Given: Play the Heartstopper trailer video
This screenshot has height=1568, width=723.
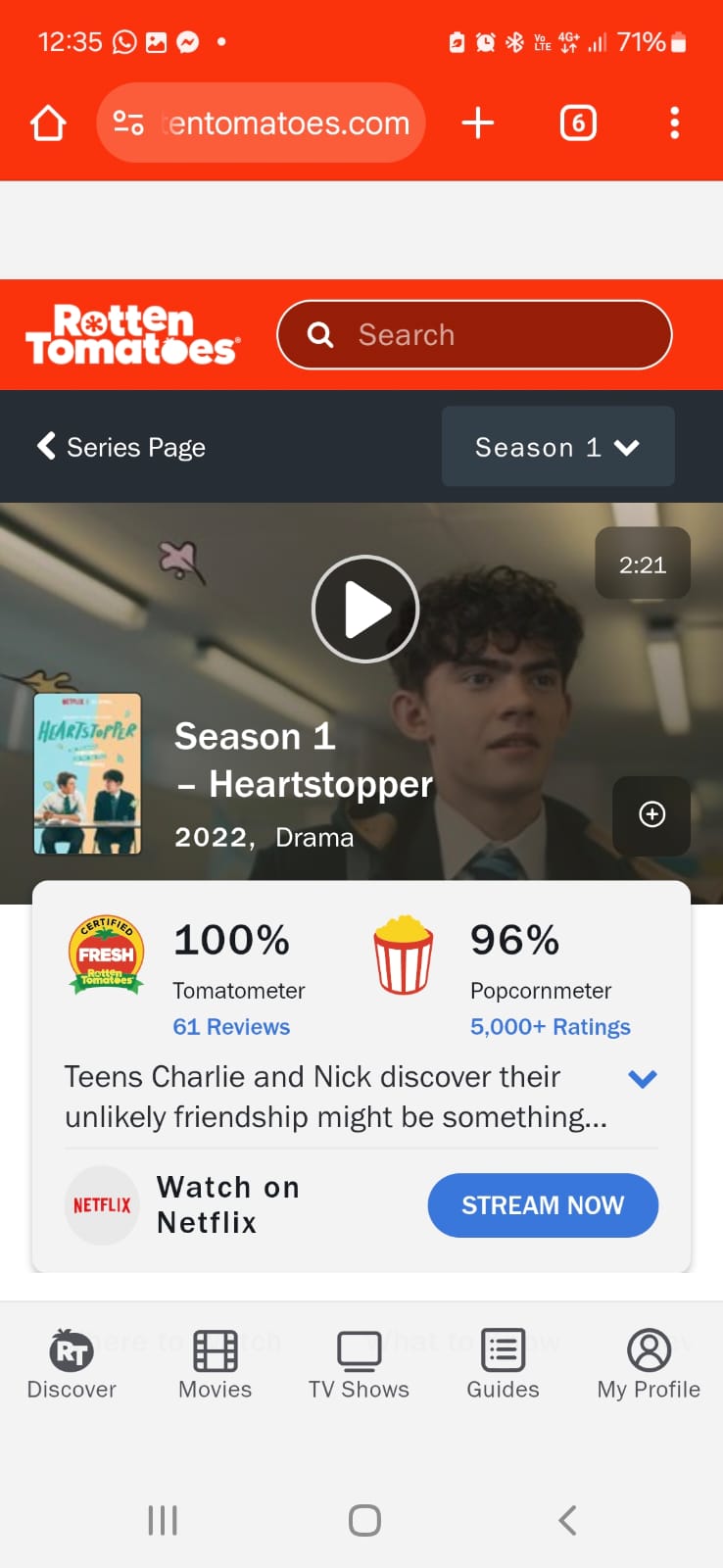Looking at the screenshot, I should point(365,609).
